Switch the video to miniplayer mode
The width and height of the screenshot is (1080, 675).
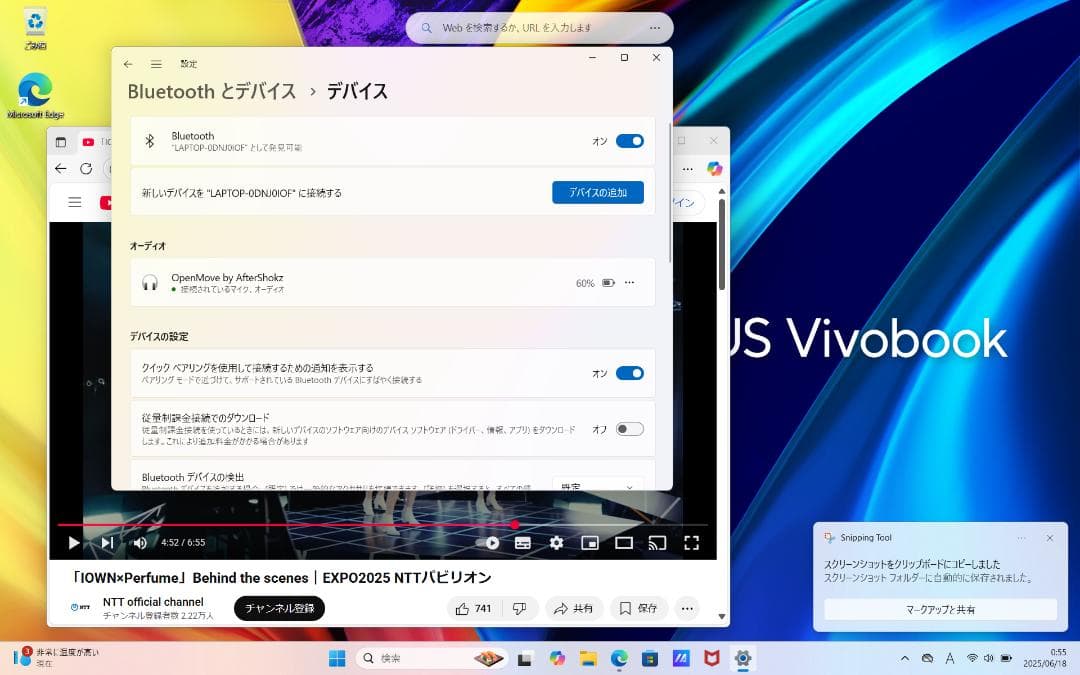tap(590, 543)
